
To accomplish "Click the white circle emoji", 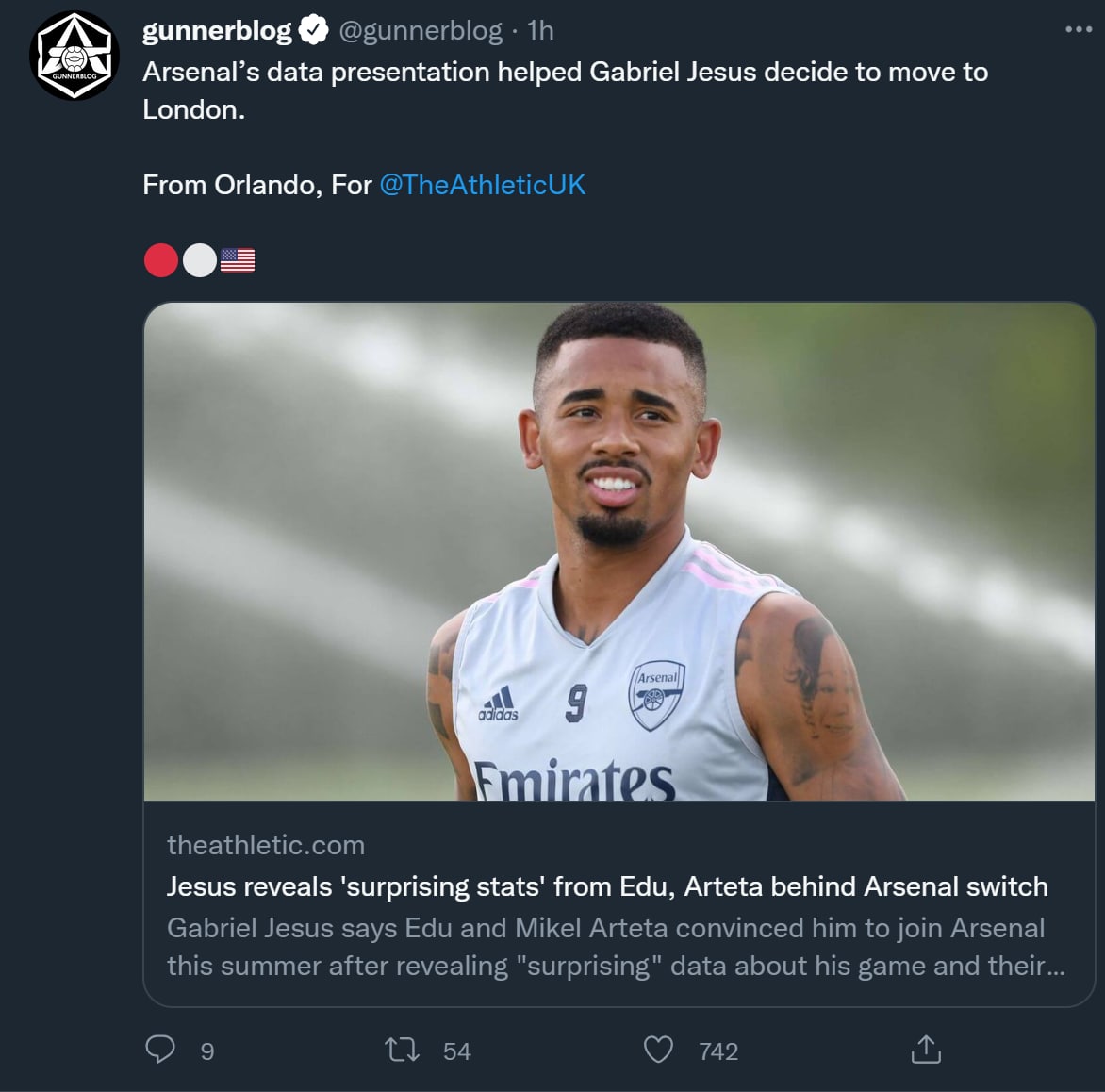I will [x=199, y=260].
